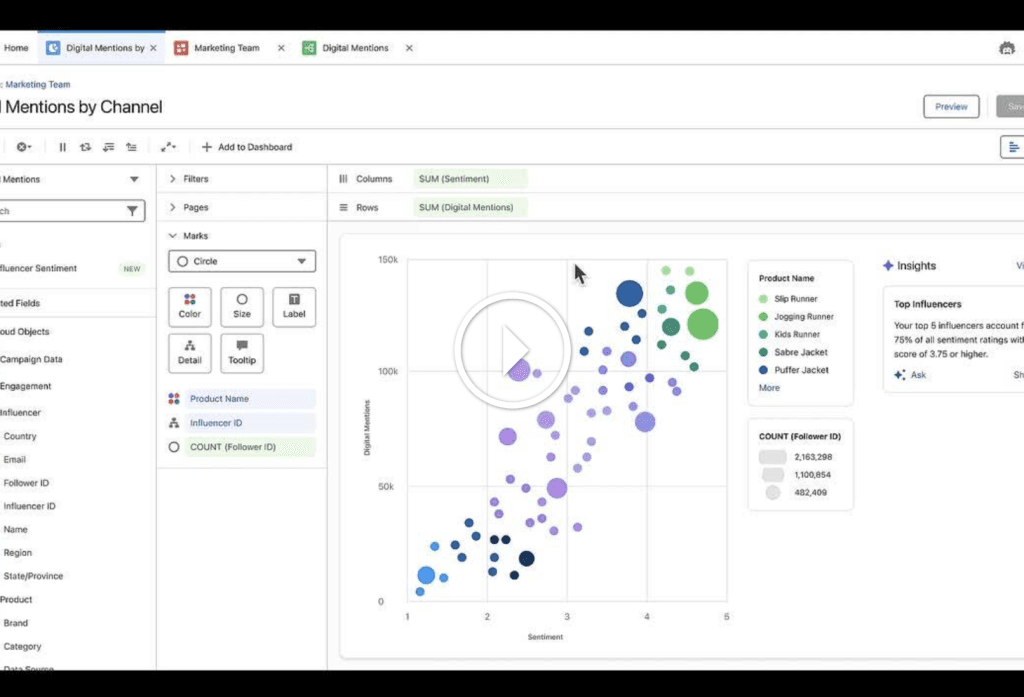
Task: Click the Preview button
Action: 950,107
